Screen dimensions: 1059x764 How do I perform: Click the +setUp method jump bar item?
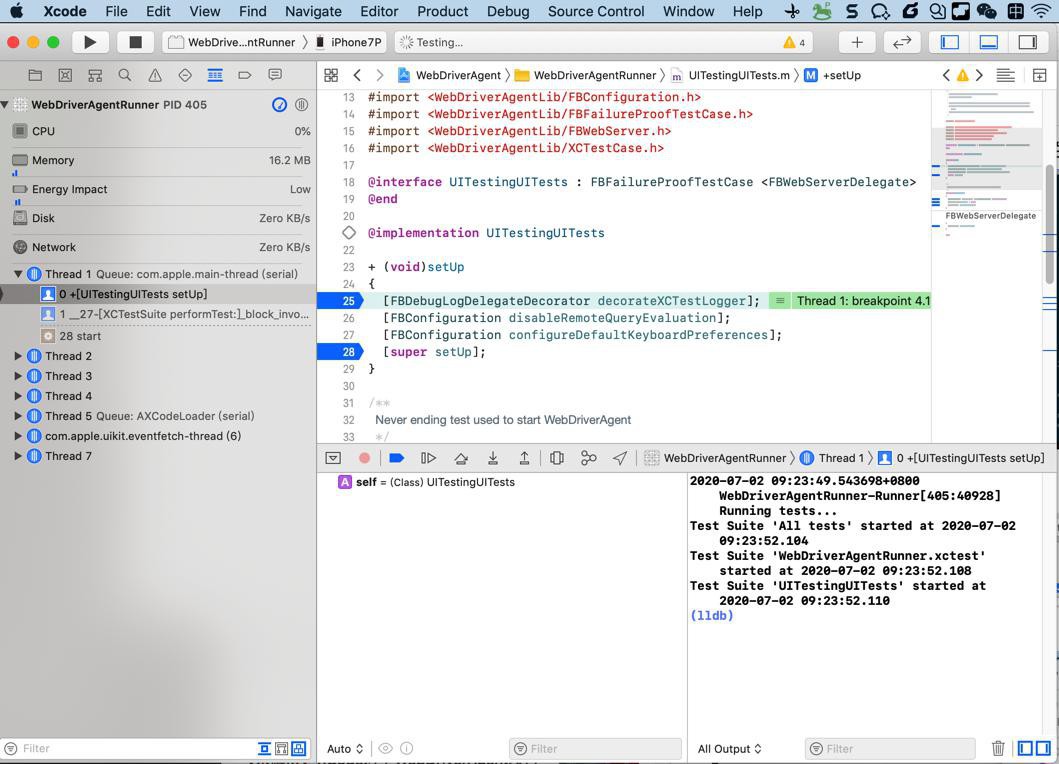[x=832, y=75]
